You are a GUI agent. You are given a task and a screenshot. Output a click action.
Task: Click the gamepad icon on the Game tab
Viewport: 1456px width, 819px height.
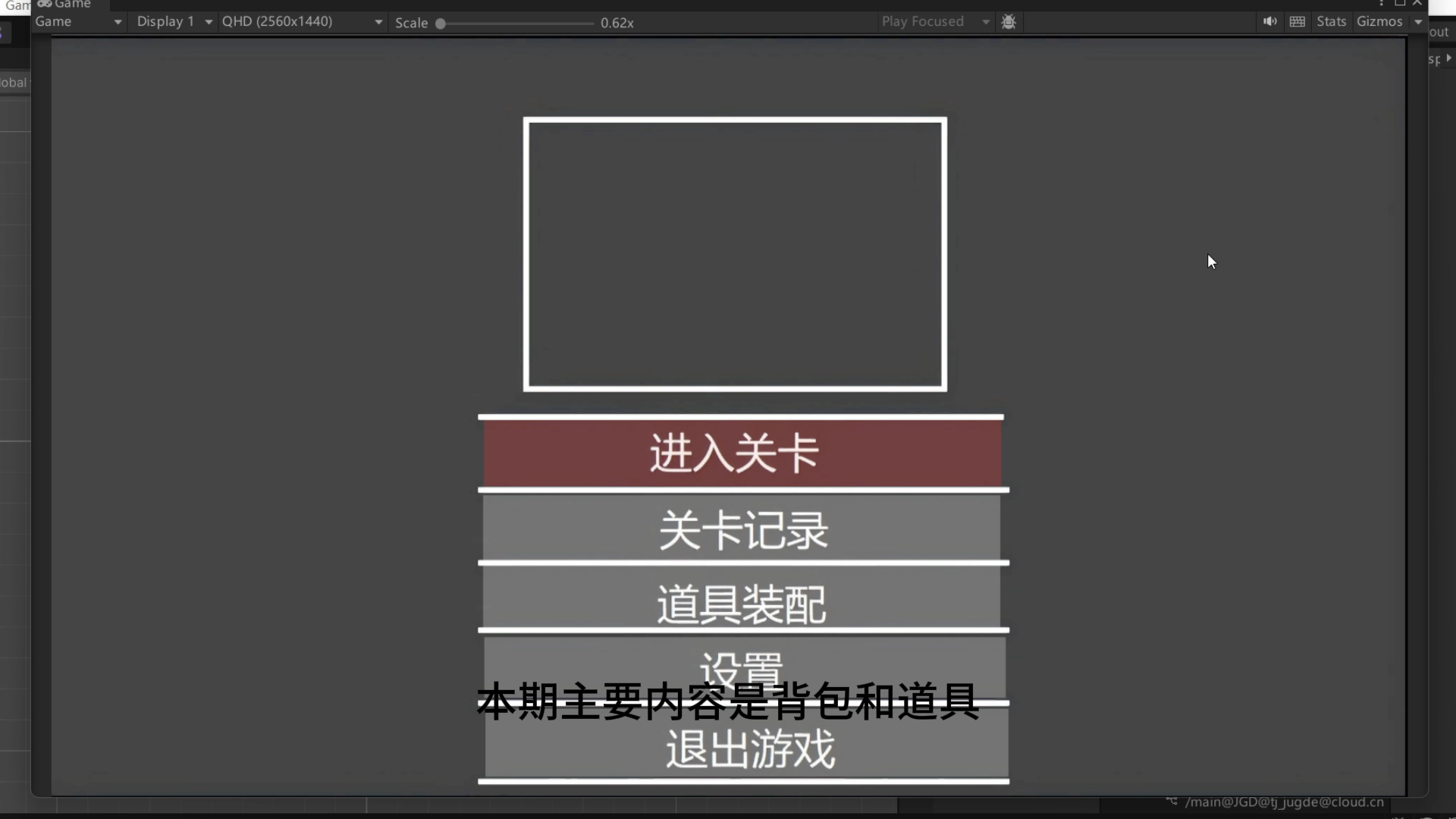point(43,5)
